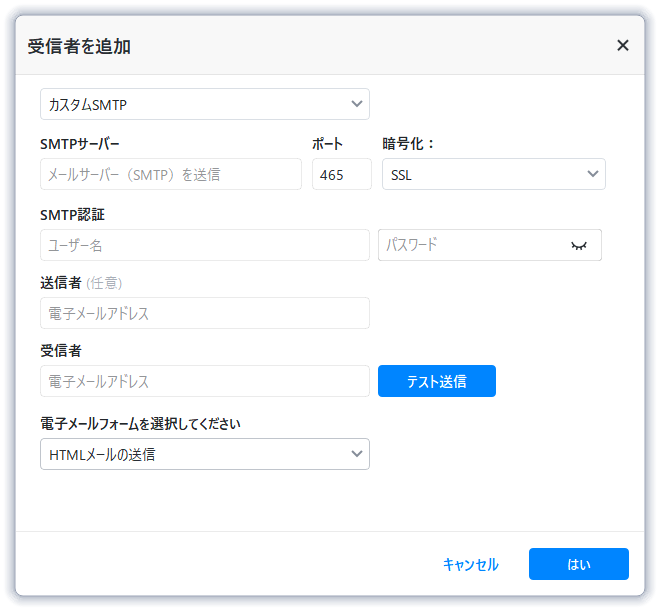Click the テスト送信 button
The image size is (660, 611).
pyautogui.click(x=436, y=381)
